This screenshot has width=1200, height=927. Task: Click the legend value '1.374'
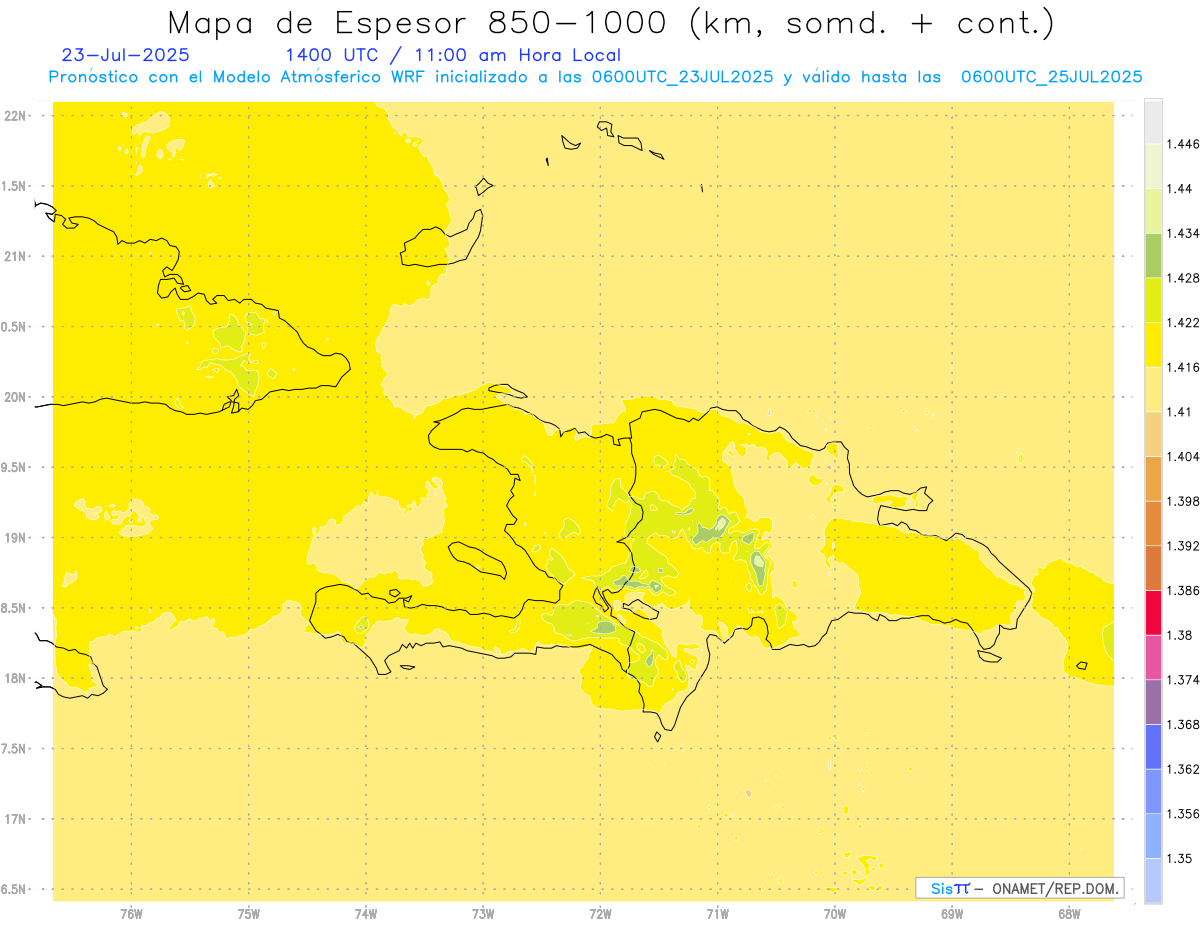(1183, 680)
